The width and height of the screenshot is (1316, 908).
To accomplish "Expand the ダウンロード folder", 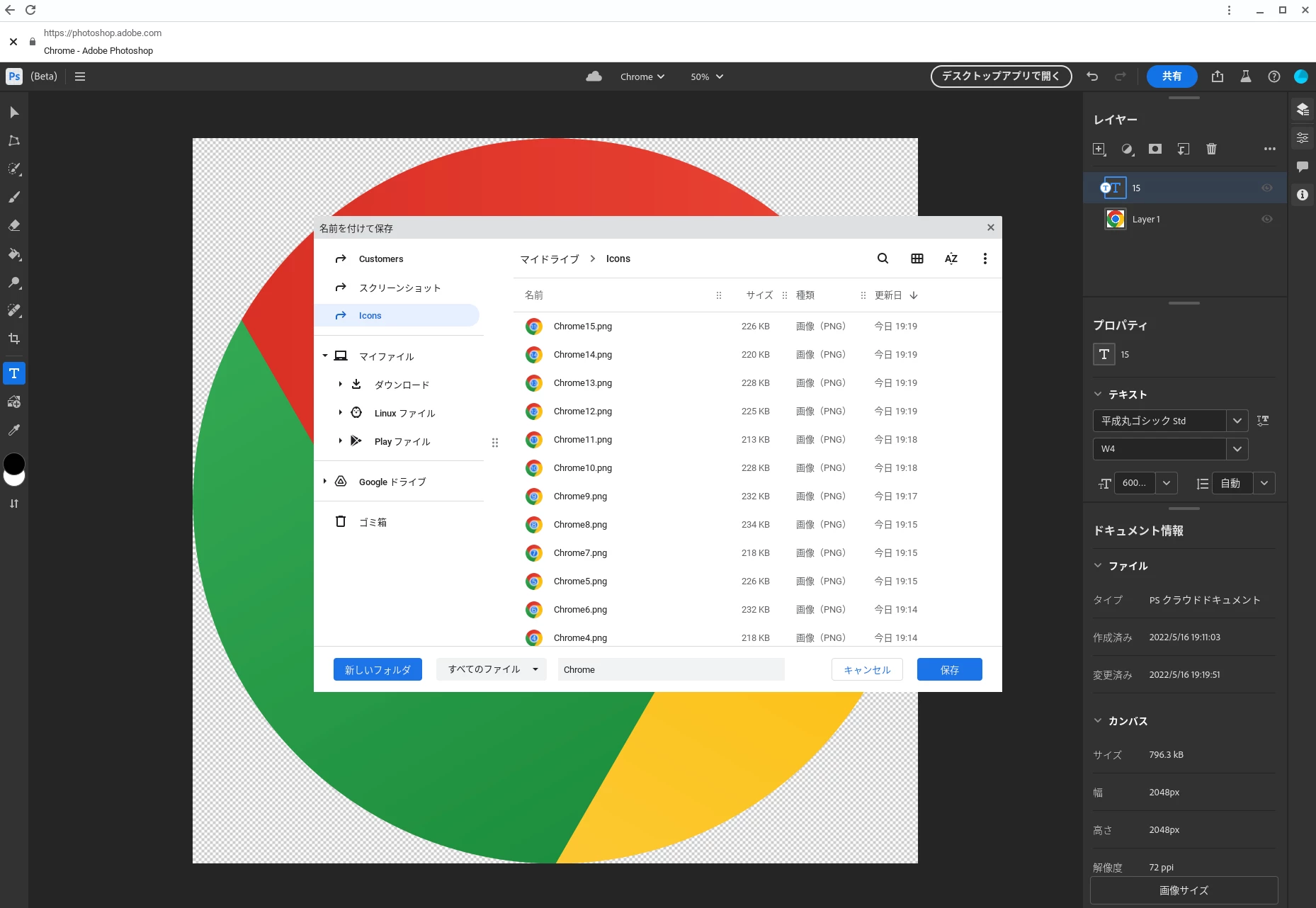I will (341, 384).
